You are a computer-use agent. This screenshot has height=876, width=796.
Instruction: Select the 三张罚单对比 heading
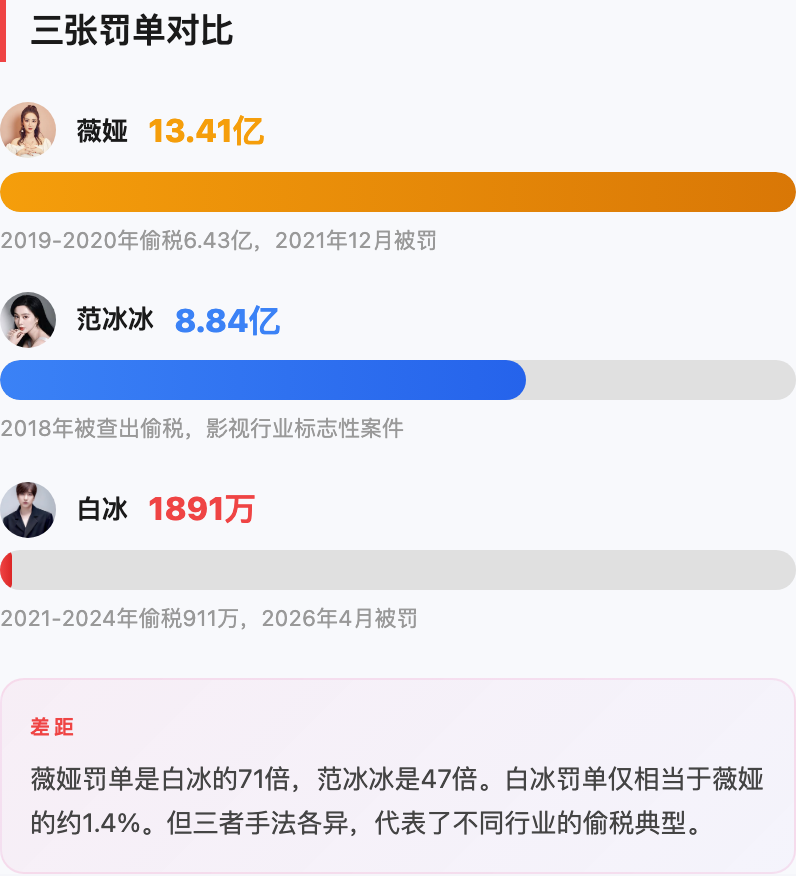(x=132, y=31)
